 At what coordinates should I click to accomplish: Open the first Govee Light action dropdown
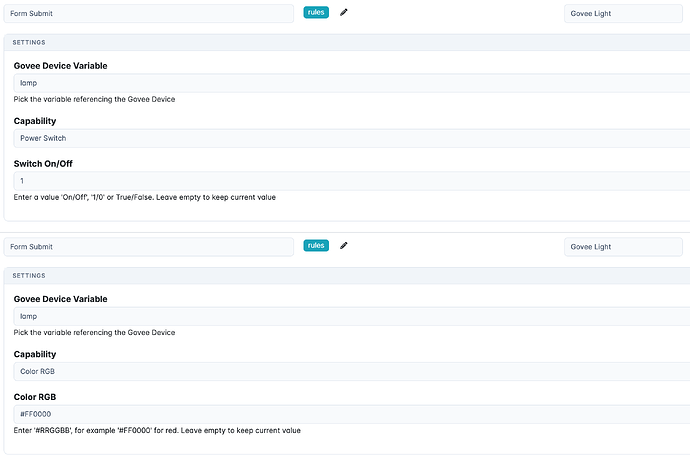coord(623,14)
